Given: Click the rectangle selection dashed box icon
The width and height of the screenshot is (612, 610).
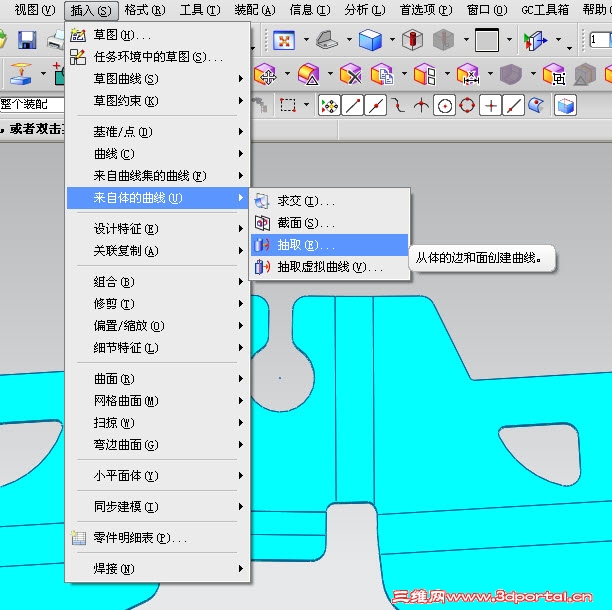Looking at the screenshot, I should (288, 105).
